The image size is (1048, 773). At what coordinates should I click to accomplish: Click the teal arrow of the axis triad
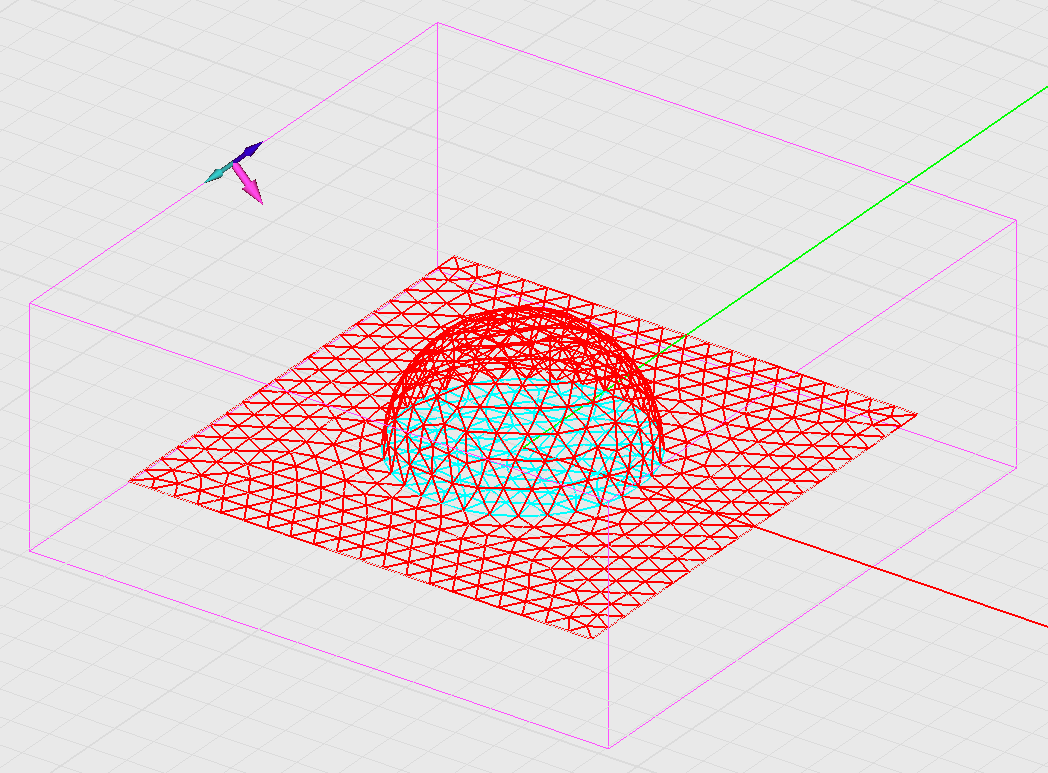217,175
